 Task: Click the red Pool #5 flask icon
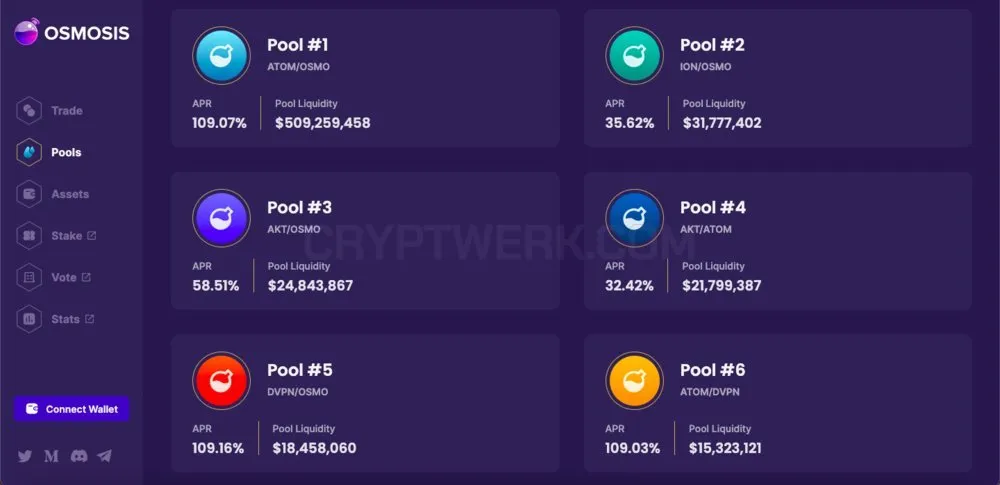click(221, 380)
